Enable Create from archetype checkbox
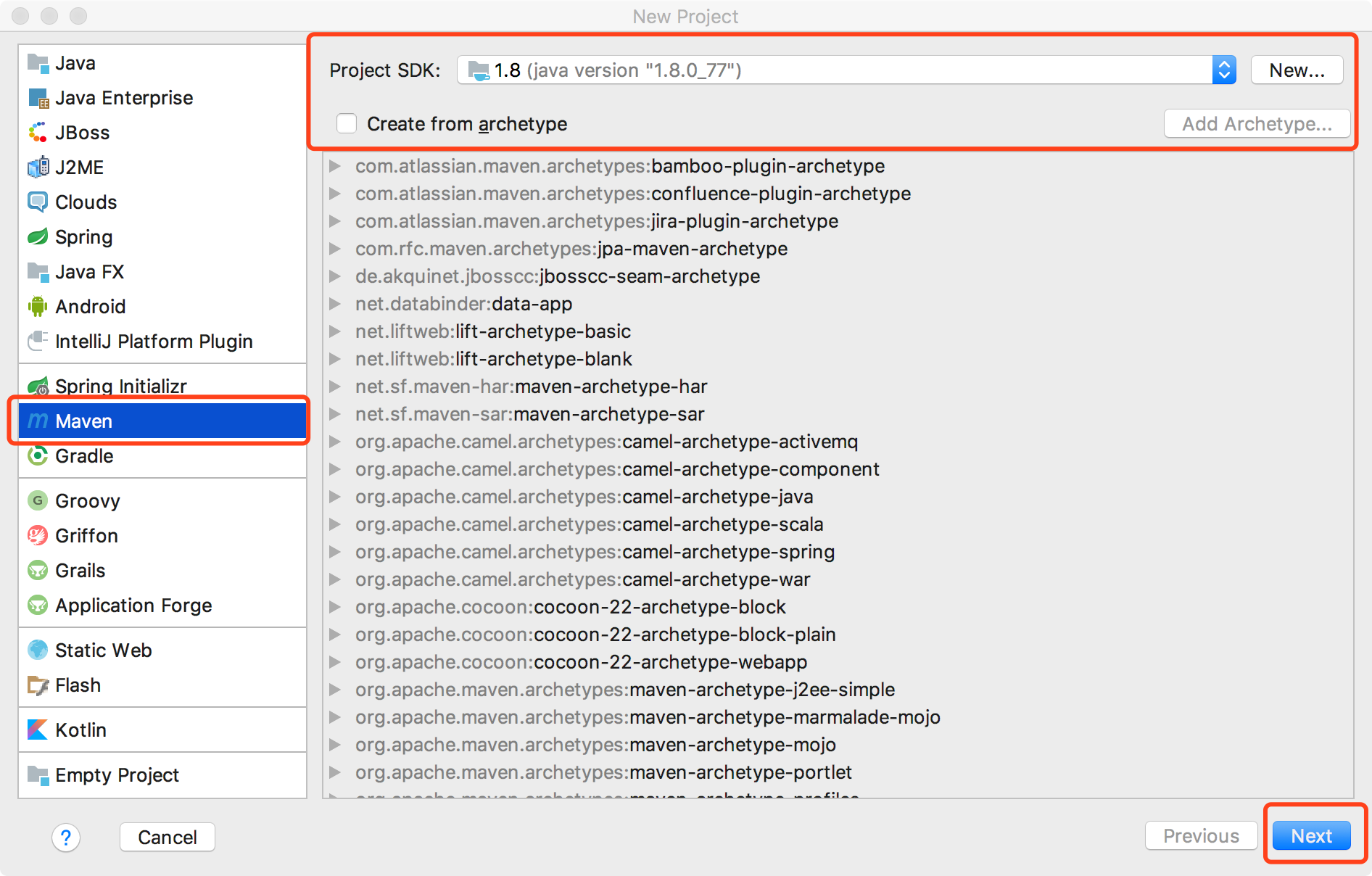The image size is (1372, 876). tap(347, 123)
